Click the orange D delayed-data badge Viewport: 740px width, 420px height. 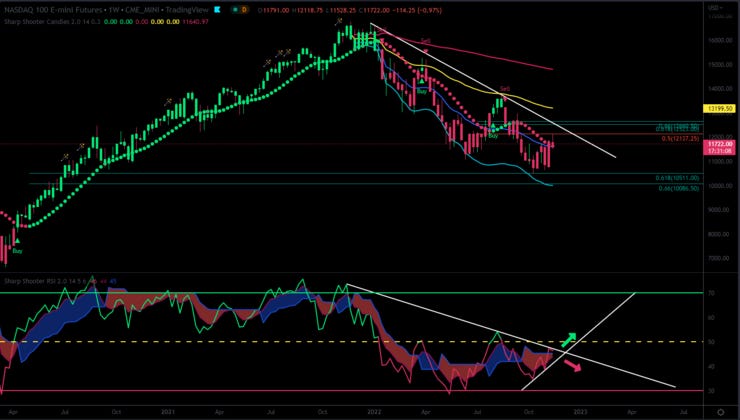(244, 9)
